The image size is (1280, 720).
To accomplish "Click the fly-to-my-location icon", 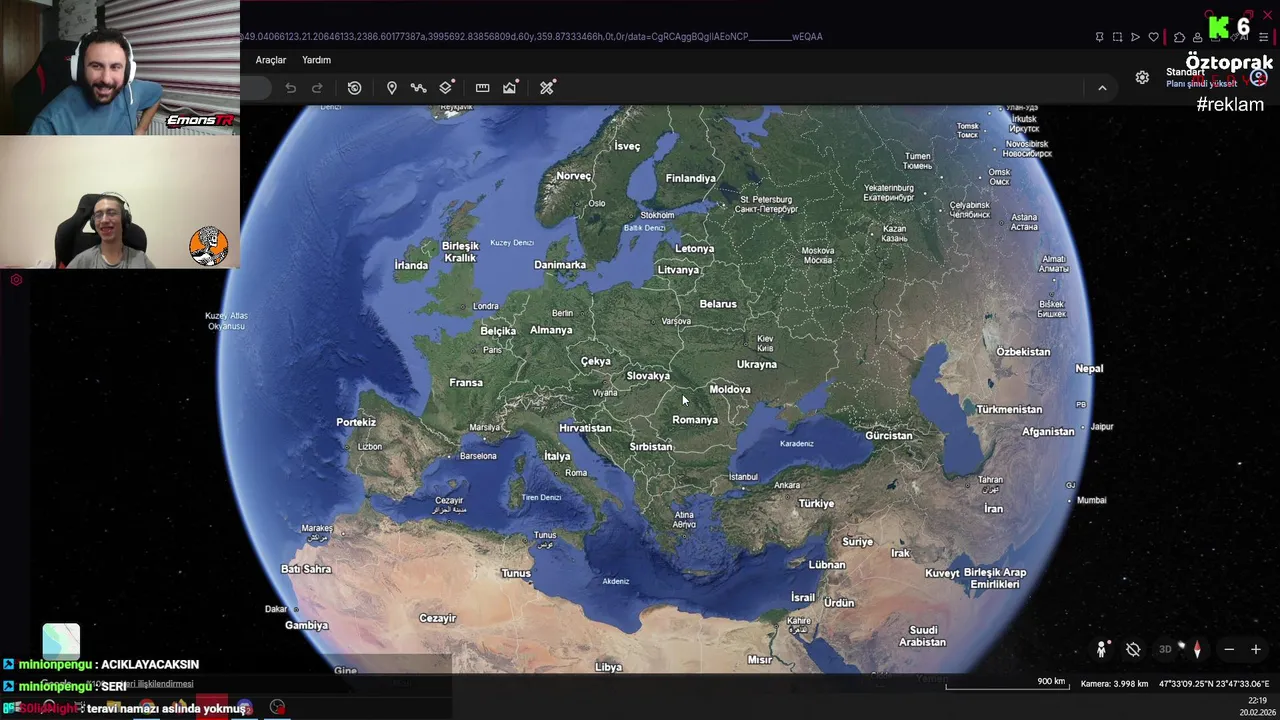I will (1133, 650).
